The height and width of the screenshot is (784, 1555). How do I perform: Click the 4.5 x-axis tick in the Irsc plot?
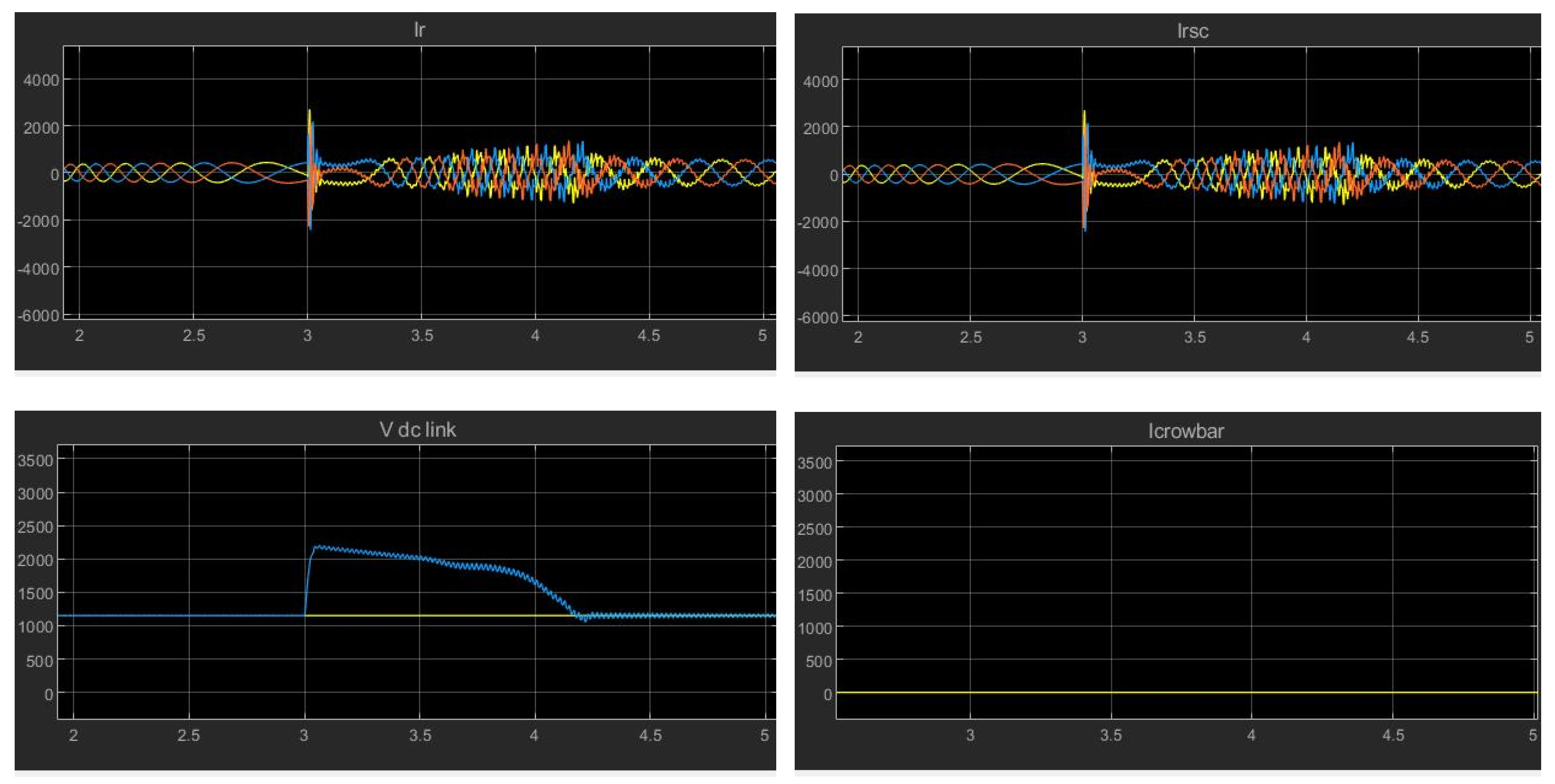point(1418,337)
